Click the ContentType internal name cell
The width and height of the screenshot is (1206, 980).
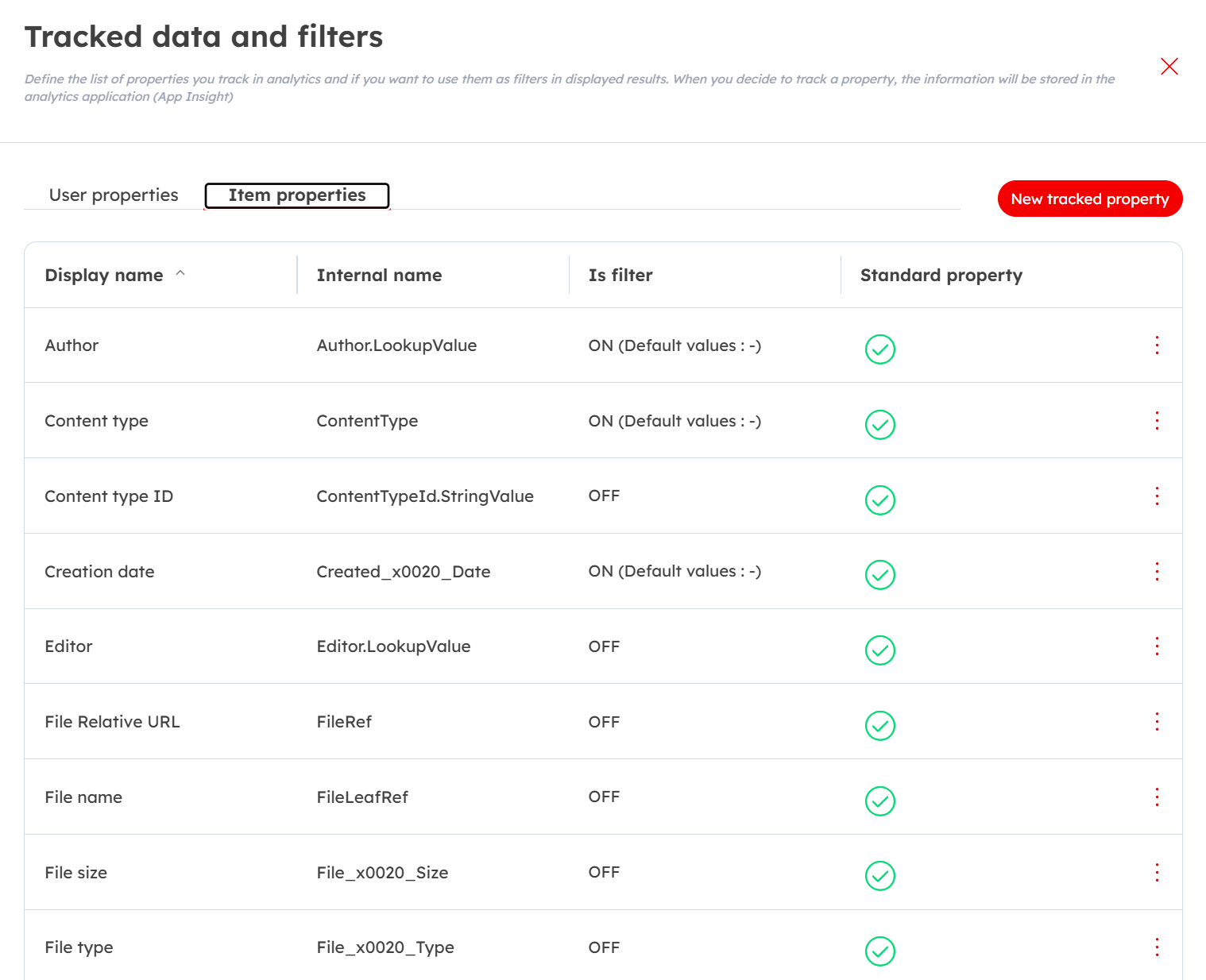pos(367,421)
